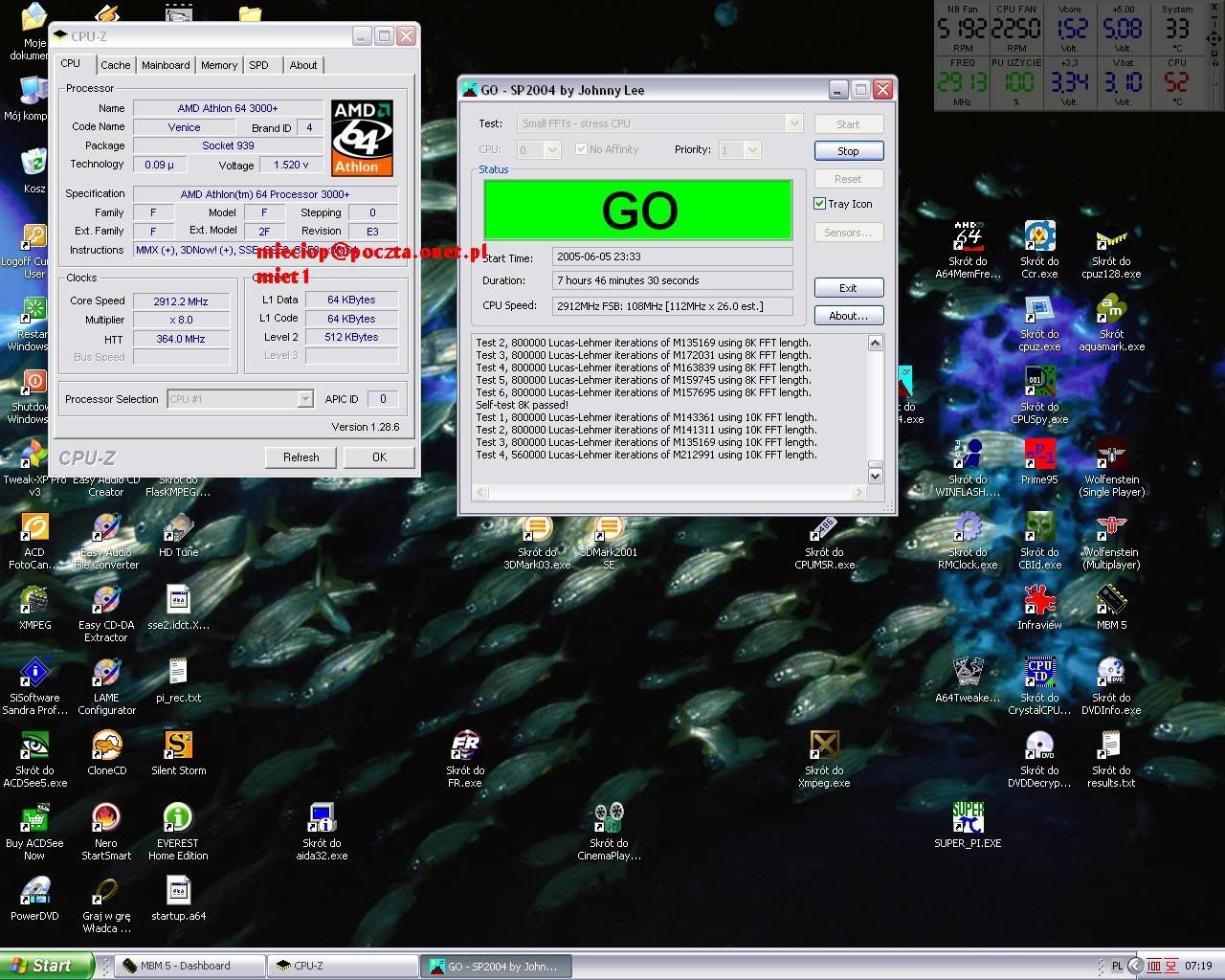
Task: Open the Priority dropdown in SP2004
Action: click(752, 150)
